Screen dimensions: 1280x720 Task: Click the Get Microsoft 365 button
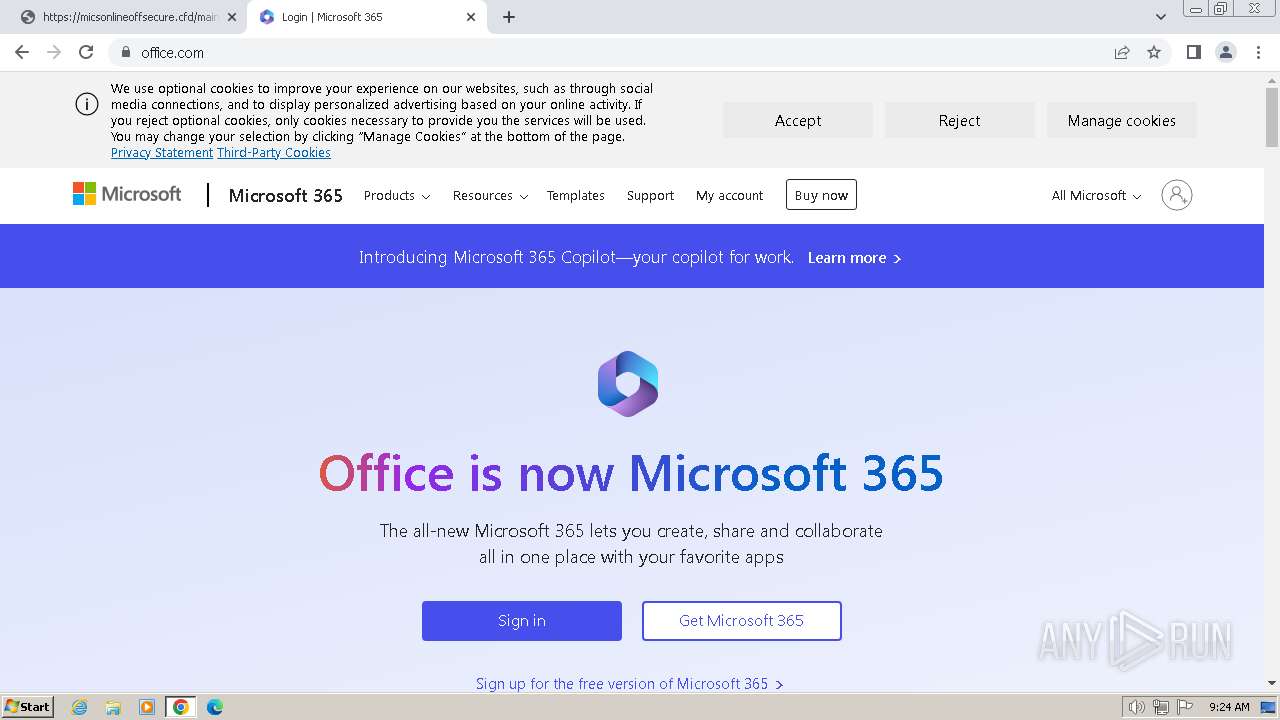[x=742, y=621]
